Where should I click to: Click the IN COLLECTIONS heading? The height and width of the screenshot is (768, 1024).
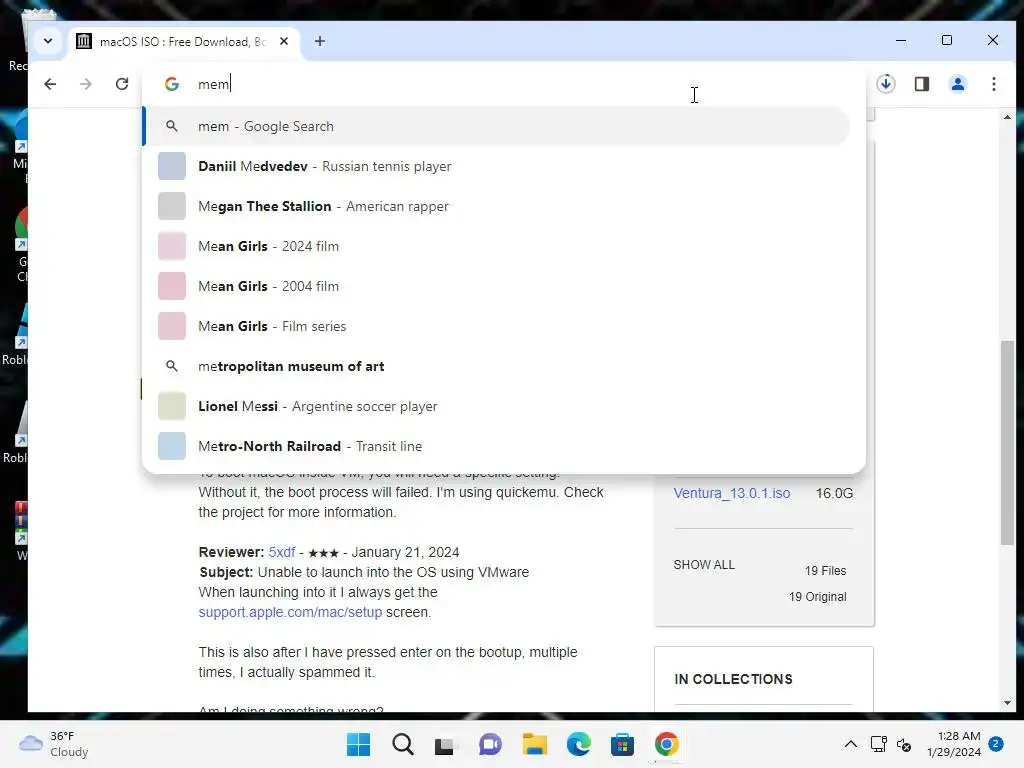(733, 679)
